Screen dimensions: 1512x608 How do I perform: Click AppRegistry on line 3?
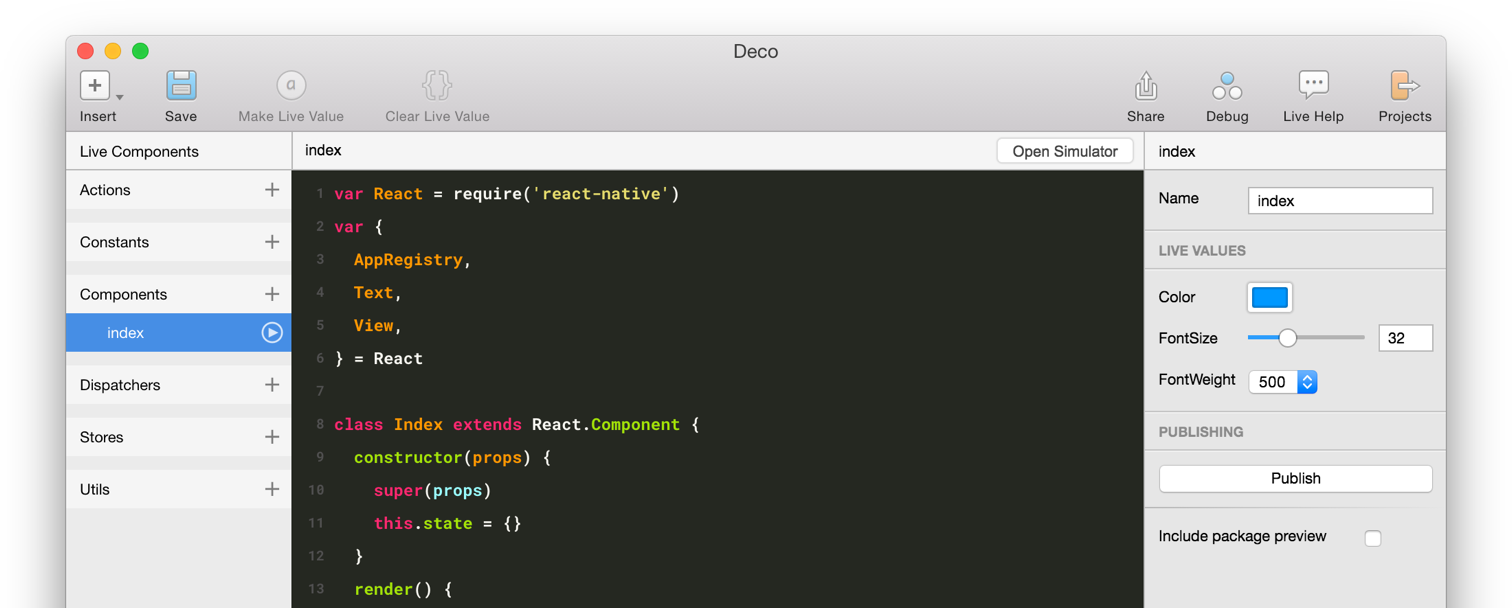coord(408,260)
